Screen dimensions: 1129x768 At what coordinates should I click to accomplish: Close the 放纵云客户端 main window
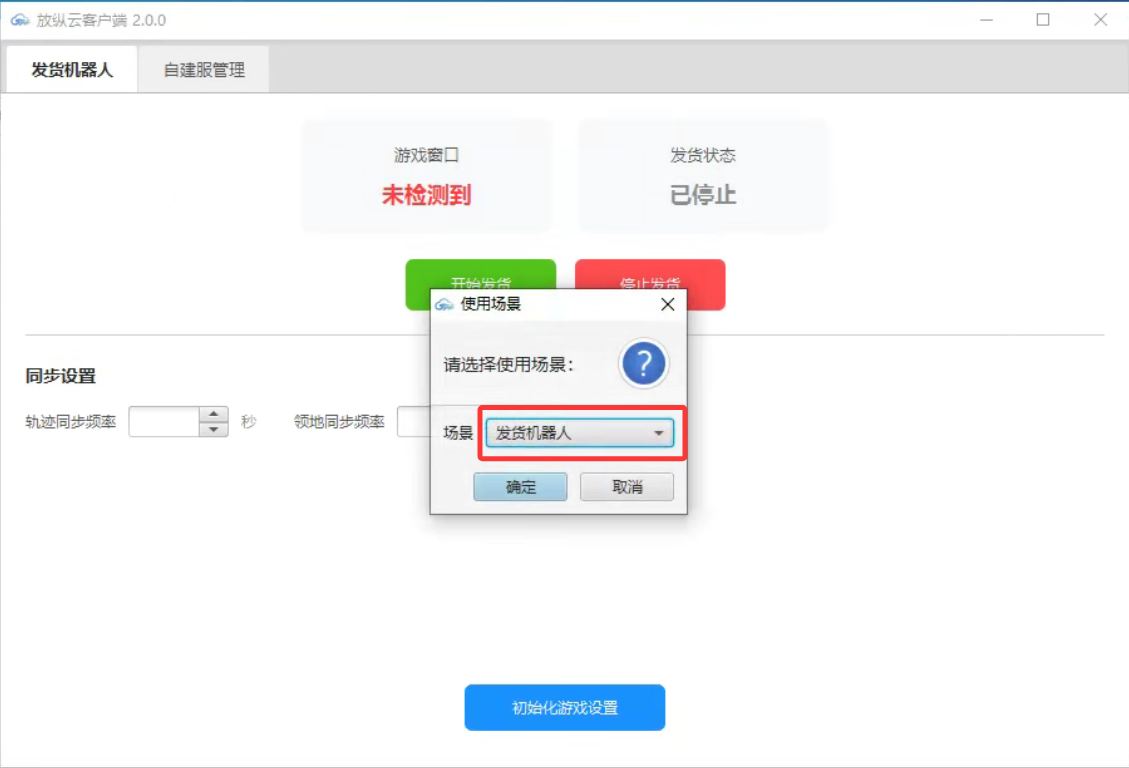point(1100,20)
